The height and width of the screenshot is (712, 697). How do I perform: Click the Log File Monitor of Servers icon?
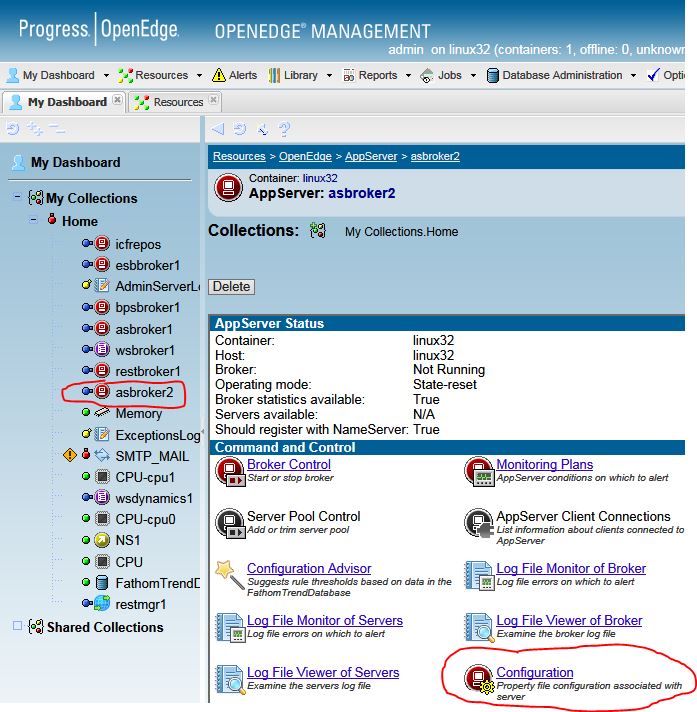pyautogui.click(x=230, y=627)
